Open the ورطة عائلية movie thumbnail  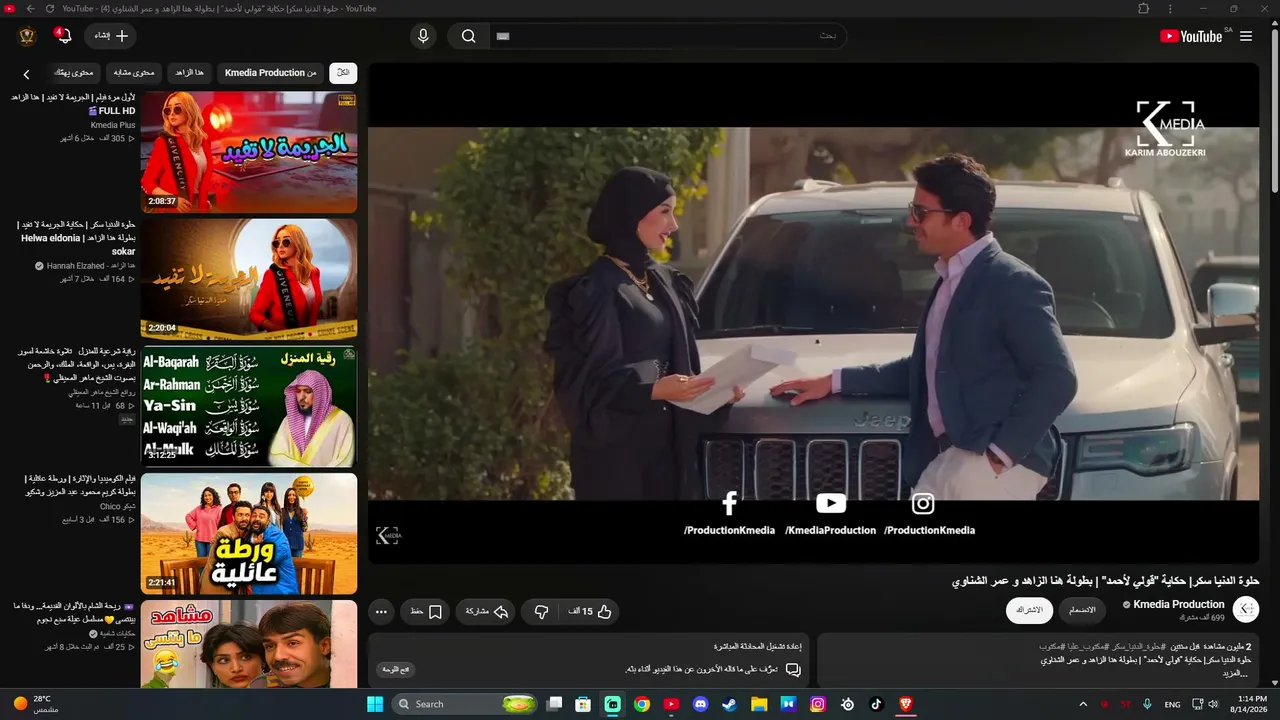249,533
